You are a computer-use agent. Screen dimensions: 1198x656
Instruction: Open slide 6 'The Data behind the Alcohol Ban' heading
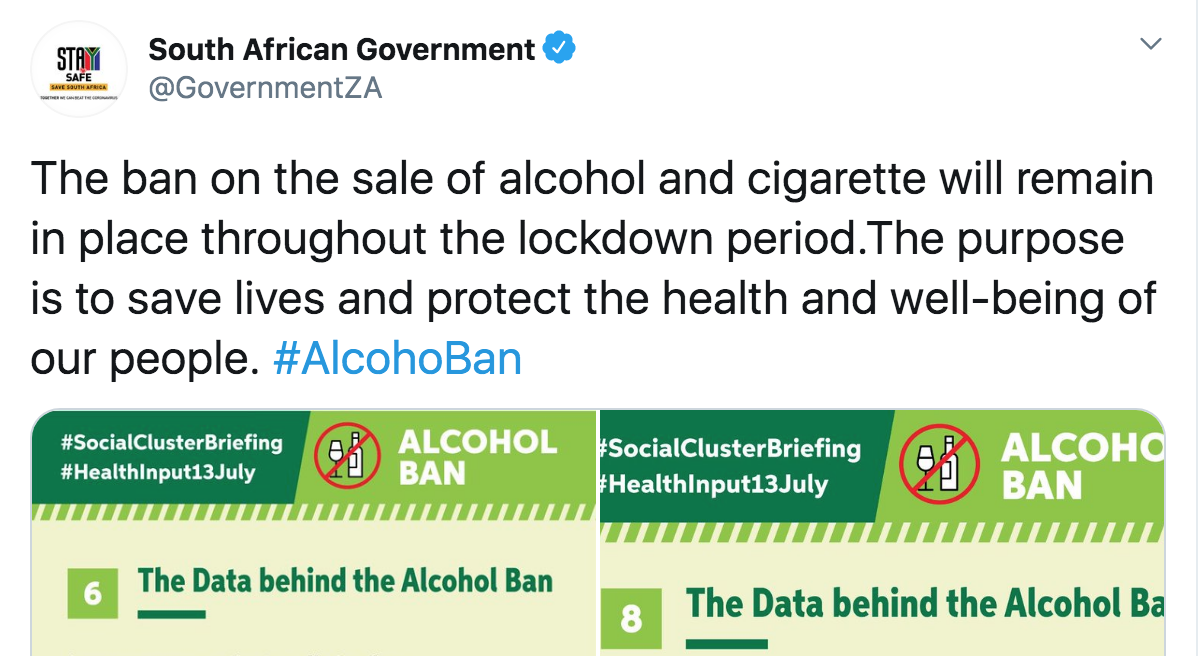(x=345, y=581)
